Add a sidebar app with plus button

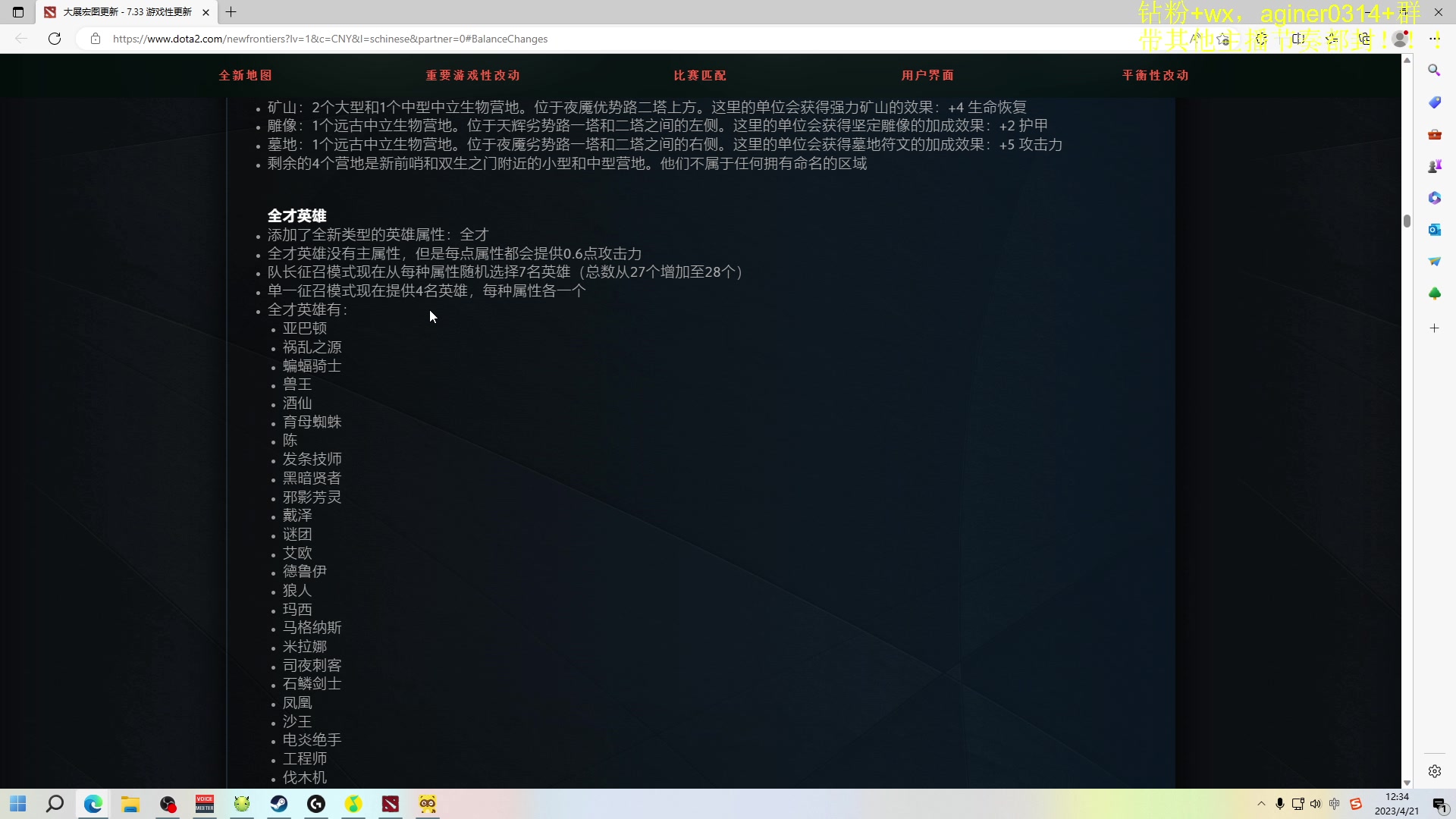coord(1434,328)
